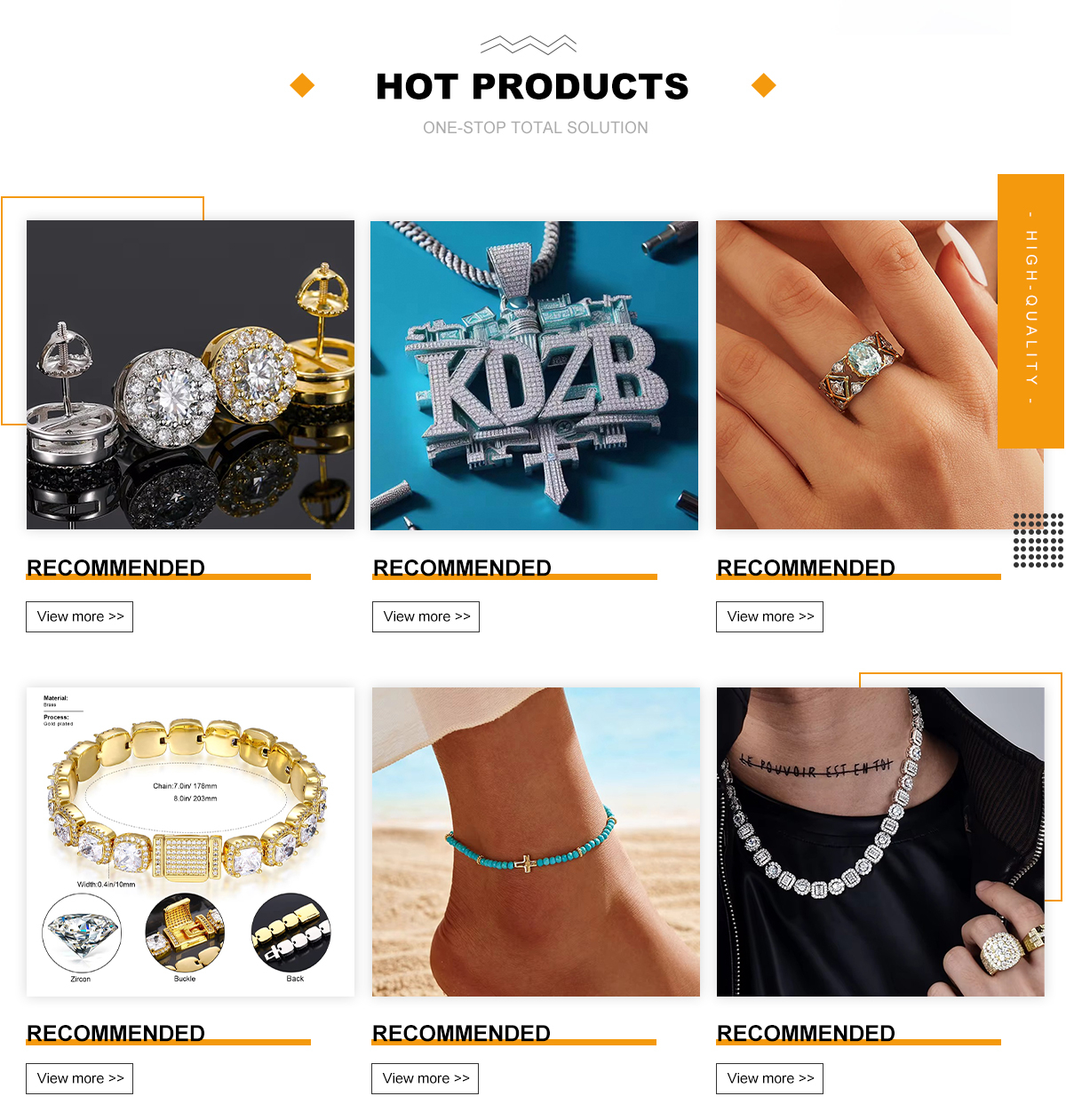Open the iced baguette necklace product image
Viewport: 1066px width, 1120px height.
(x=880, y=841)
